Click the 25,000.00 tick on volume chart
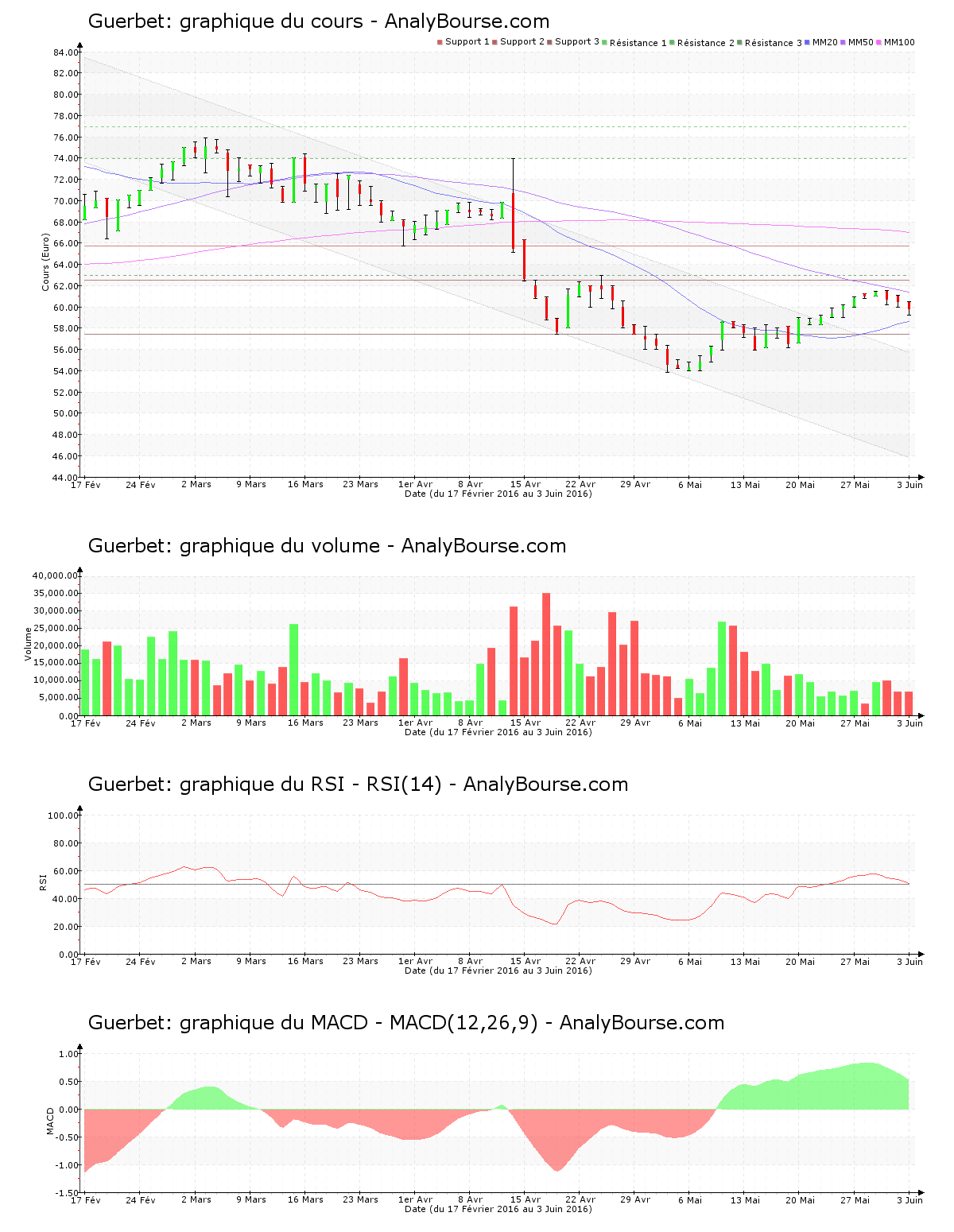The width and height of the screenshot is (954, 1232). (x=55, y=628)
